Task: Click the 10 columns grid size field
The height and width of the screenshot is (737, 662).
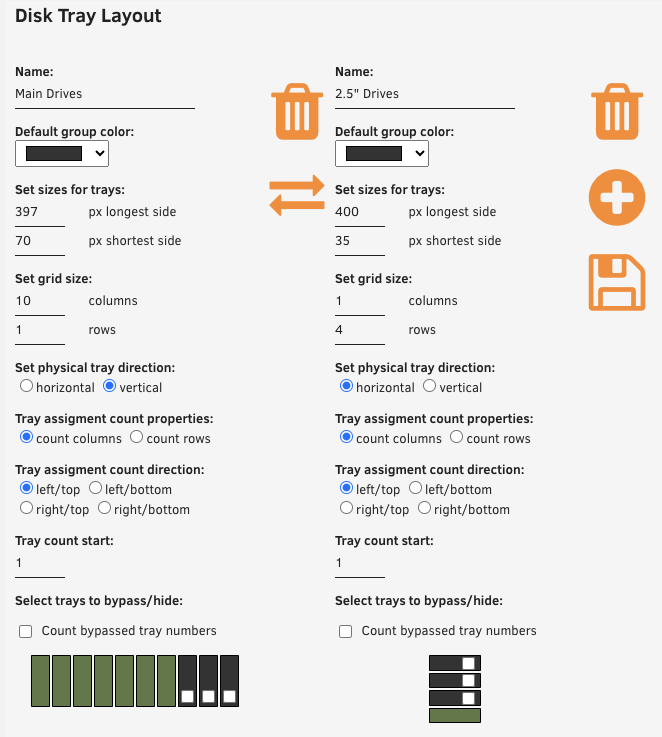Action: [40, 301]
